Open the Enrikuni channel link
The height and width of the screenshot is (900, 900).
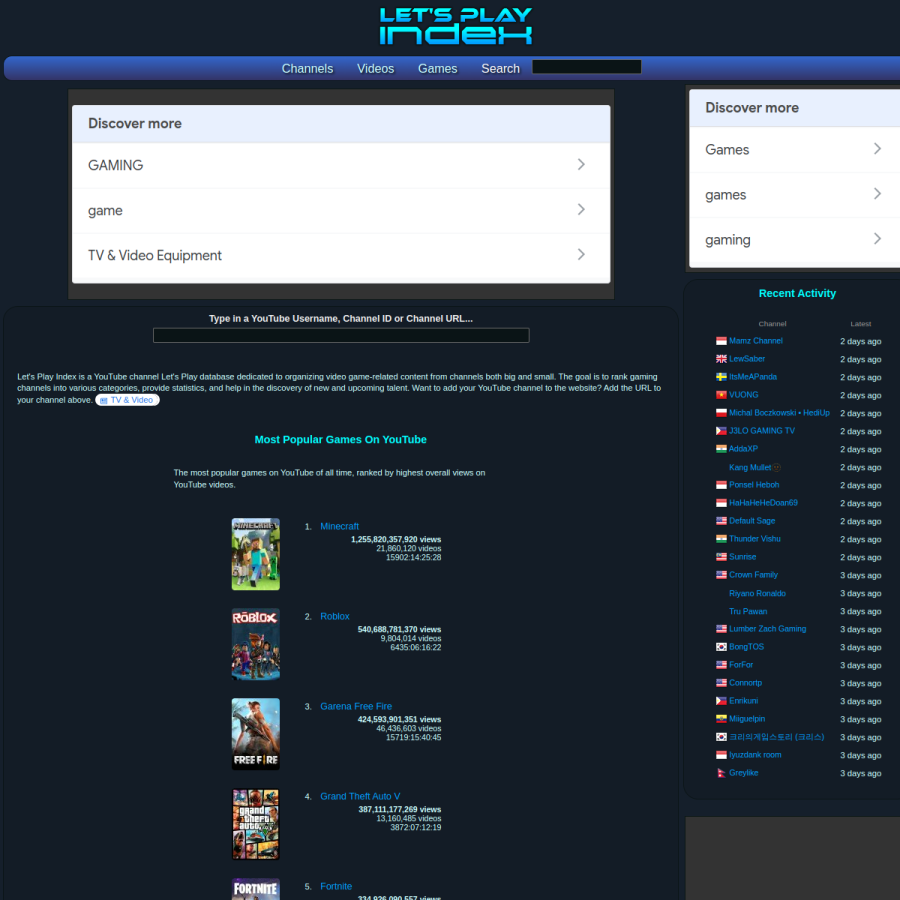pos(743,701)
